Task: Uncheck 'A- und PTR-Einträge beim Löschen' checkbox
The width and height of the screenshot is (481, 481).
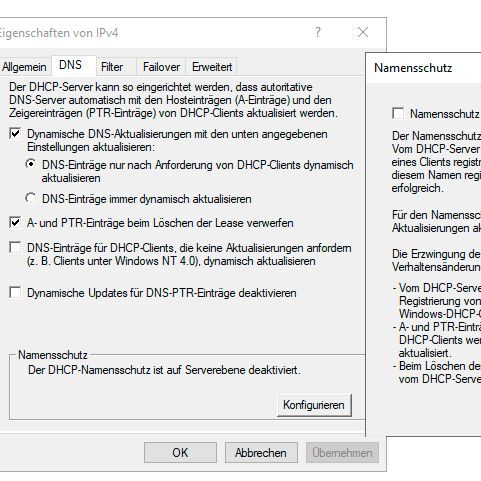Action: coord(15,223)
